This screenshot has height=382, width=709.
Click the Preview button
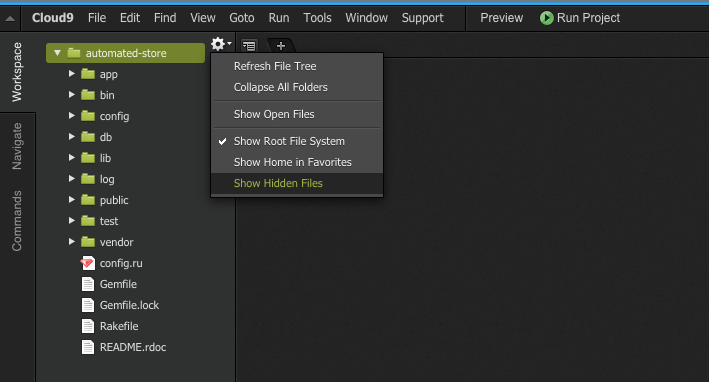click(x=501, y=18)
